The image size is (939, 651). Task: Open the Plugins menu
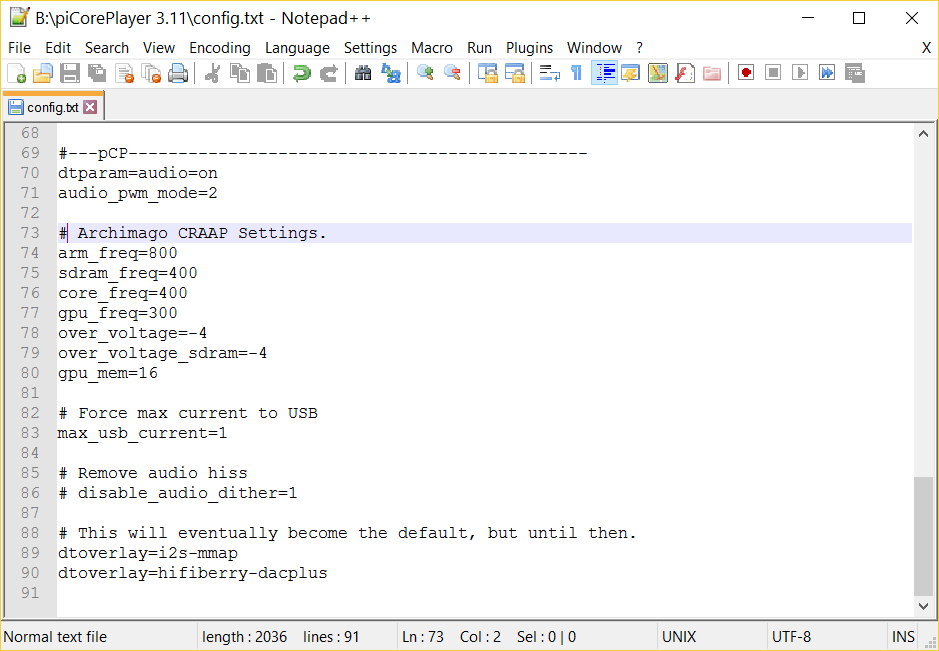click(x=529, y=48)
